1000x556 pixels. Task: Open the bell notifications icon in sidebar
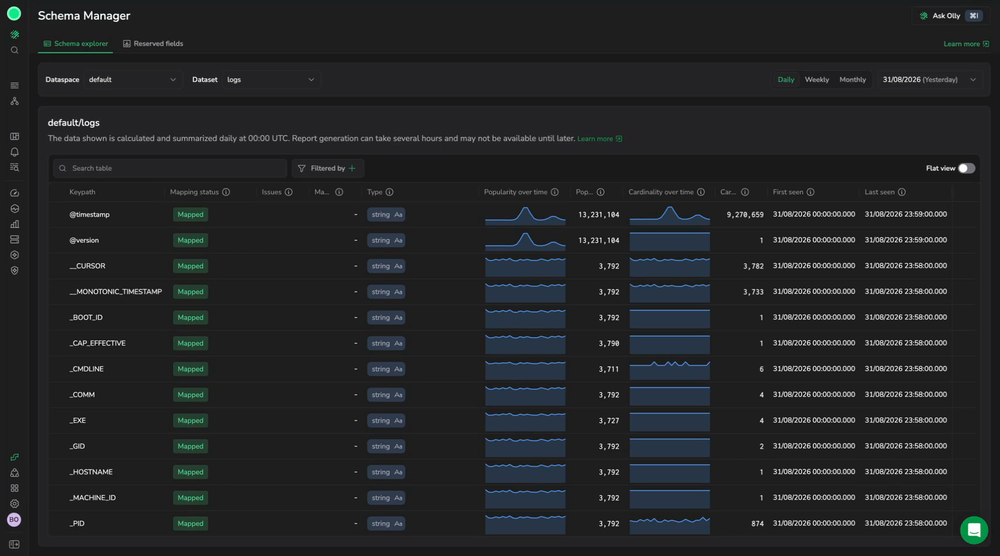click(14, 152)
